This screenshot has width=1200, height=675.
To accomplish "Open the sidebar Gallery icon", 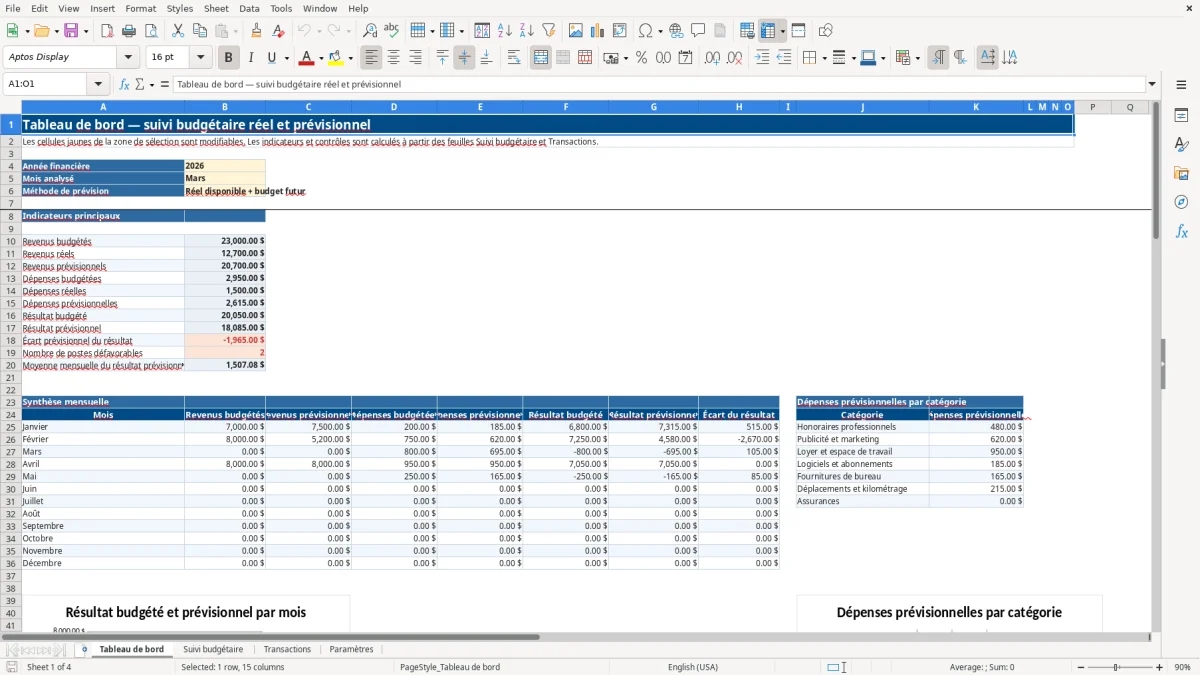I will 1181,173.
